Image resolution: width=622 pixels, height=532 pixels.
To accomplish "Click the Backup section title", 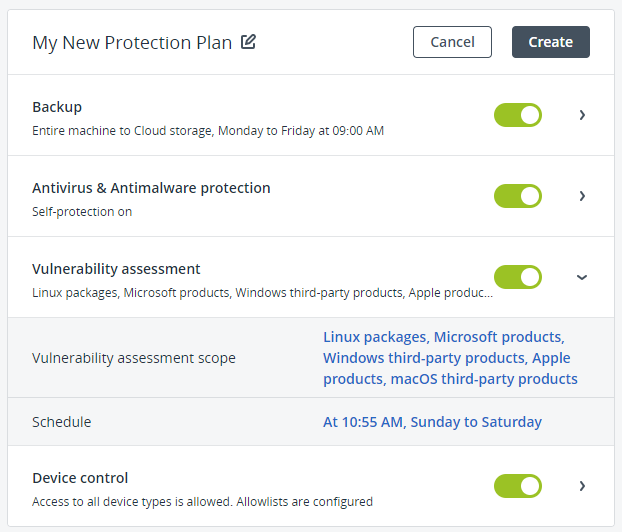I will [x=57, y=107].
